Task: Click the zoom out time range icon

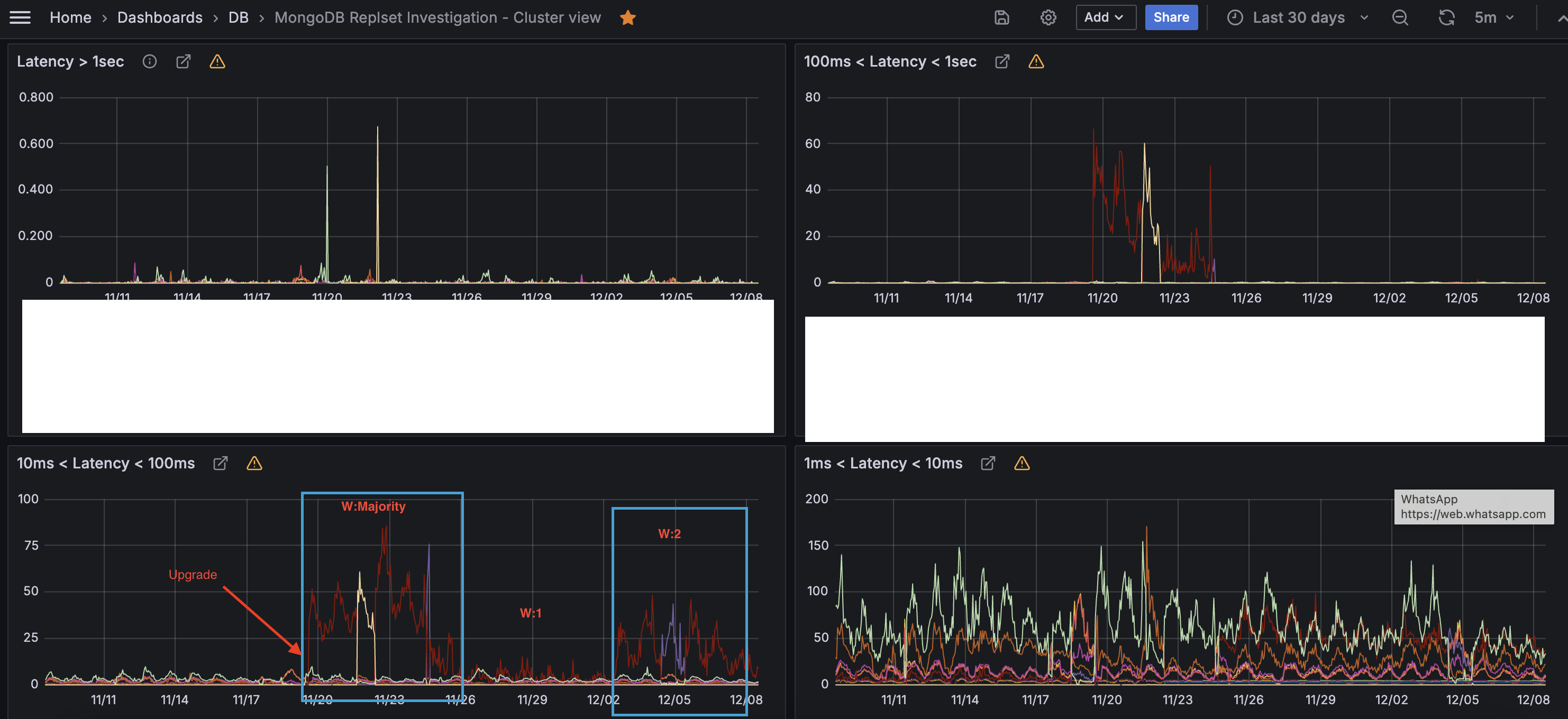Action: click(1399, 17)
